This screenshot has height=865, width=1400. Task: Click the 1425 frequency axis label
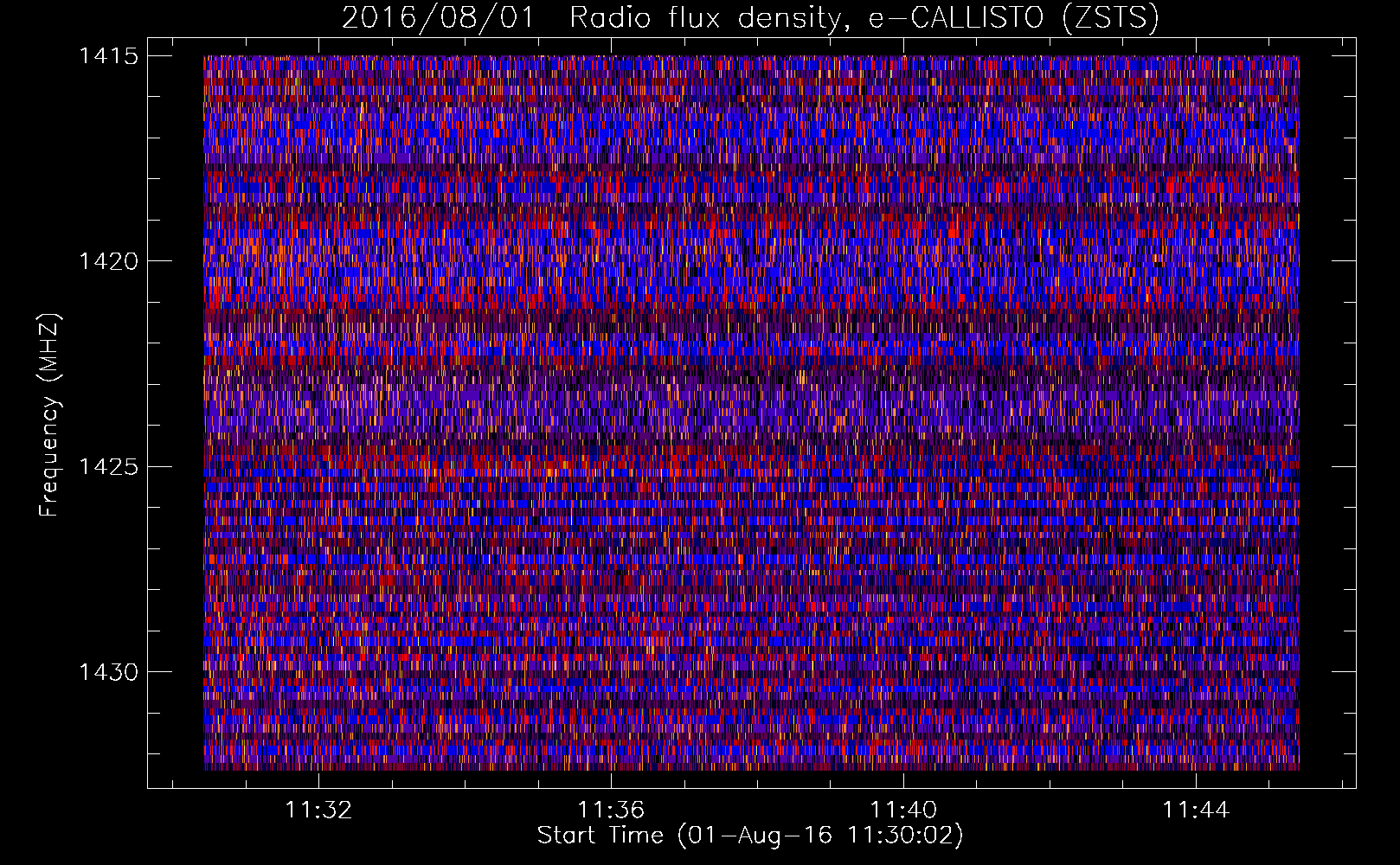tap(109, 467)
